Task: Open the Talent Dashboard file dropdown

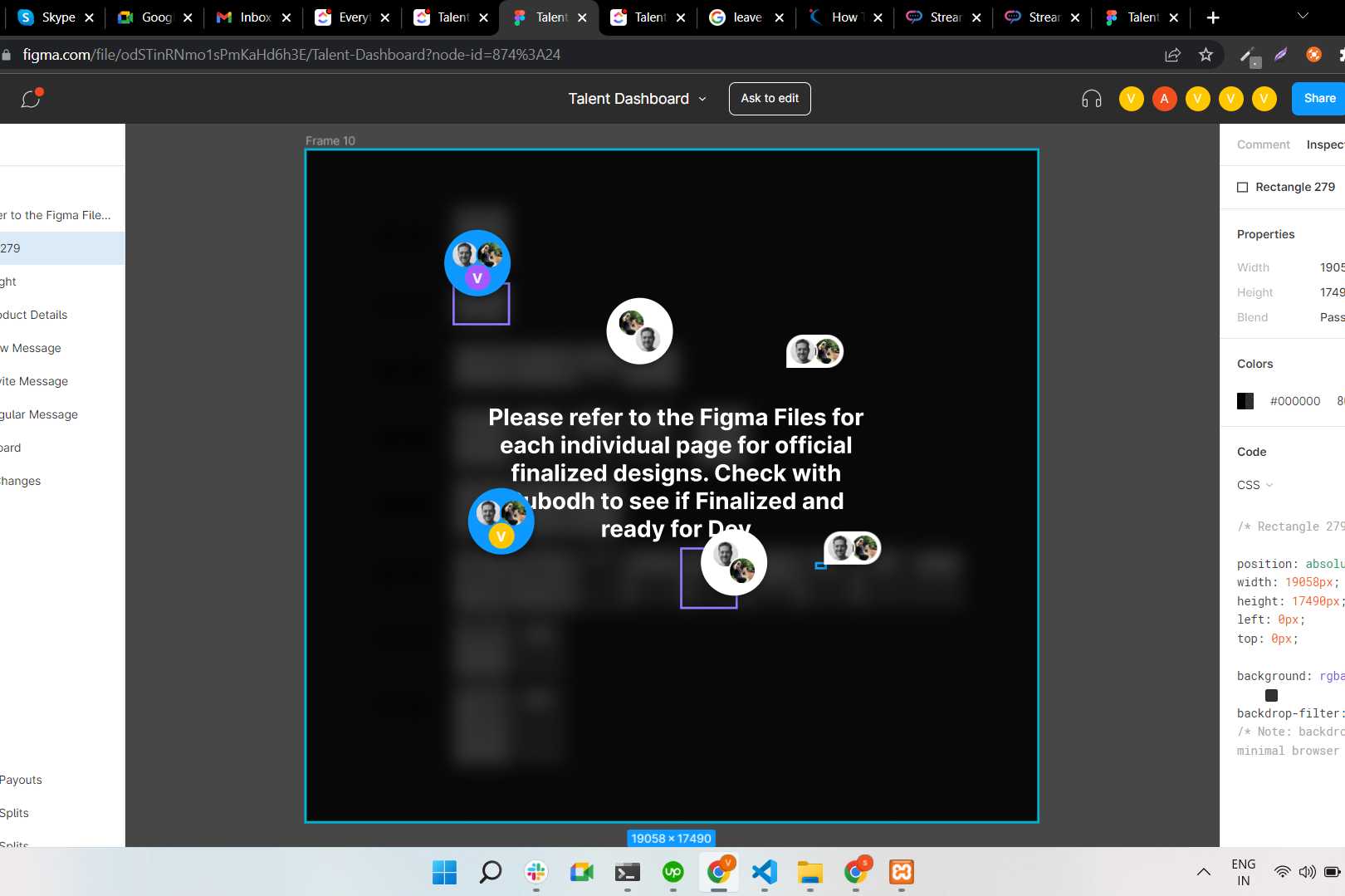Action: tap(702, 99)
